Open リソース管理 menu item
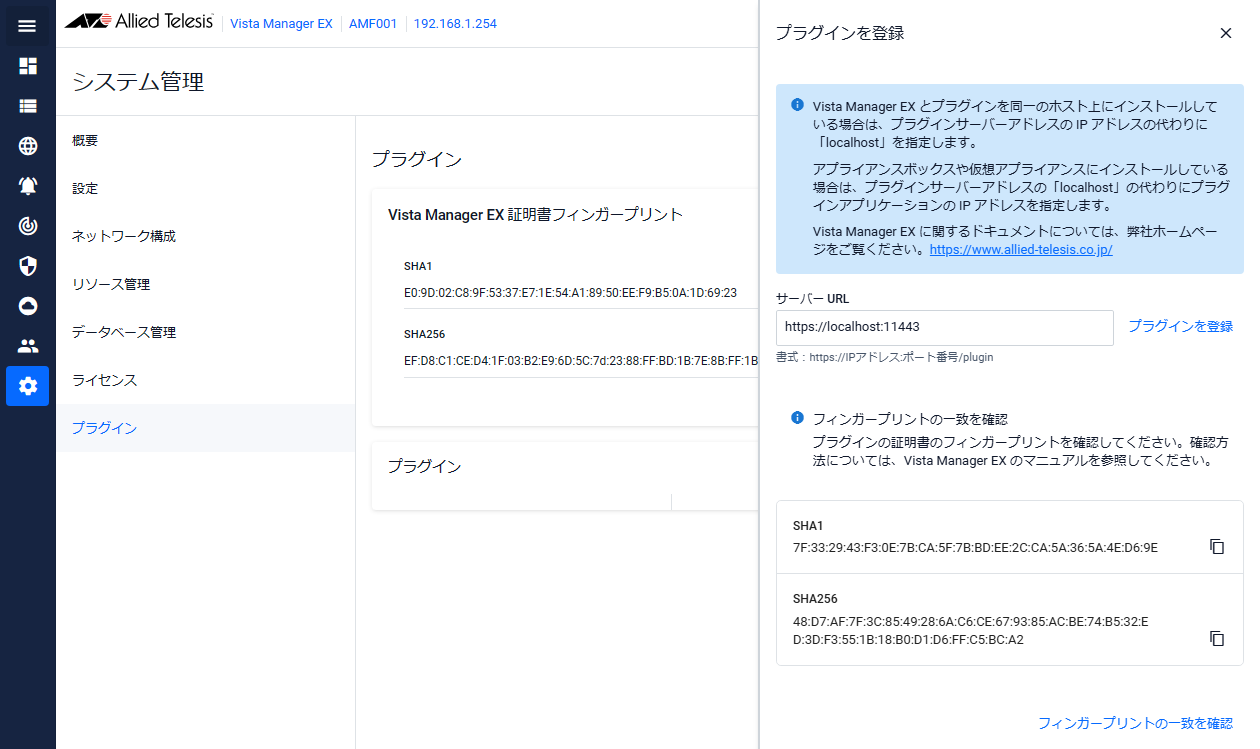Screen dimensions: 1260x749 (205, 284)
